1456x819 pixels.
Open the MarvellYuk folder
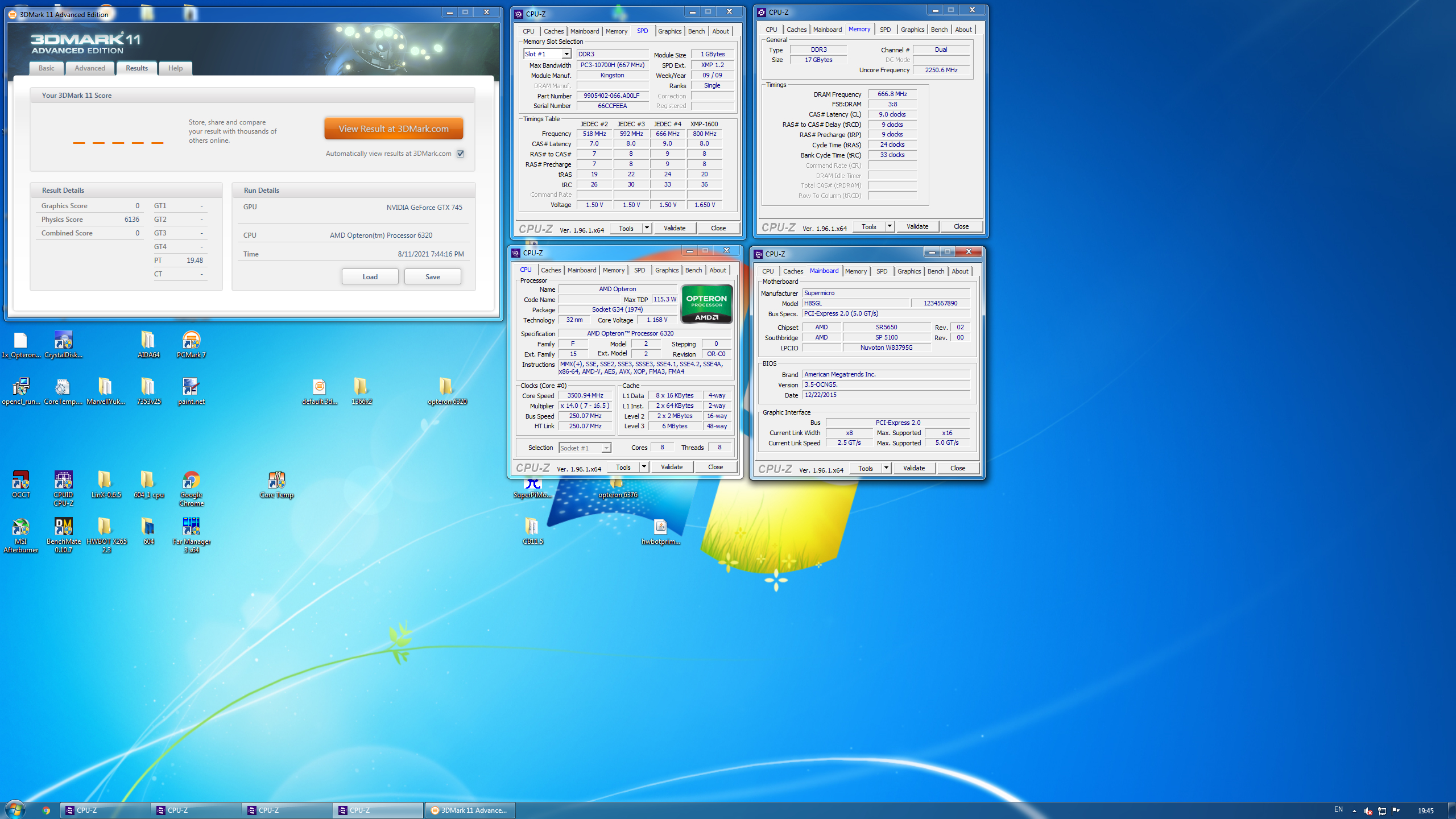[106, 391]
